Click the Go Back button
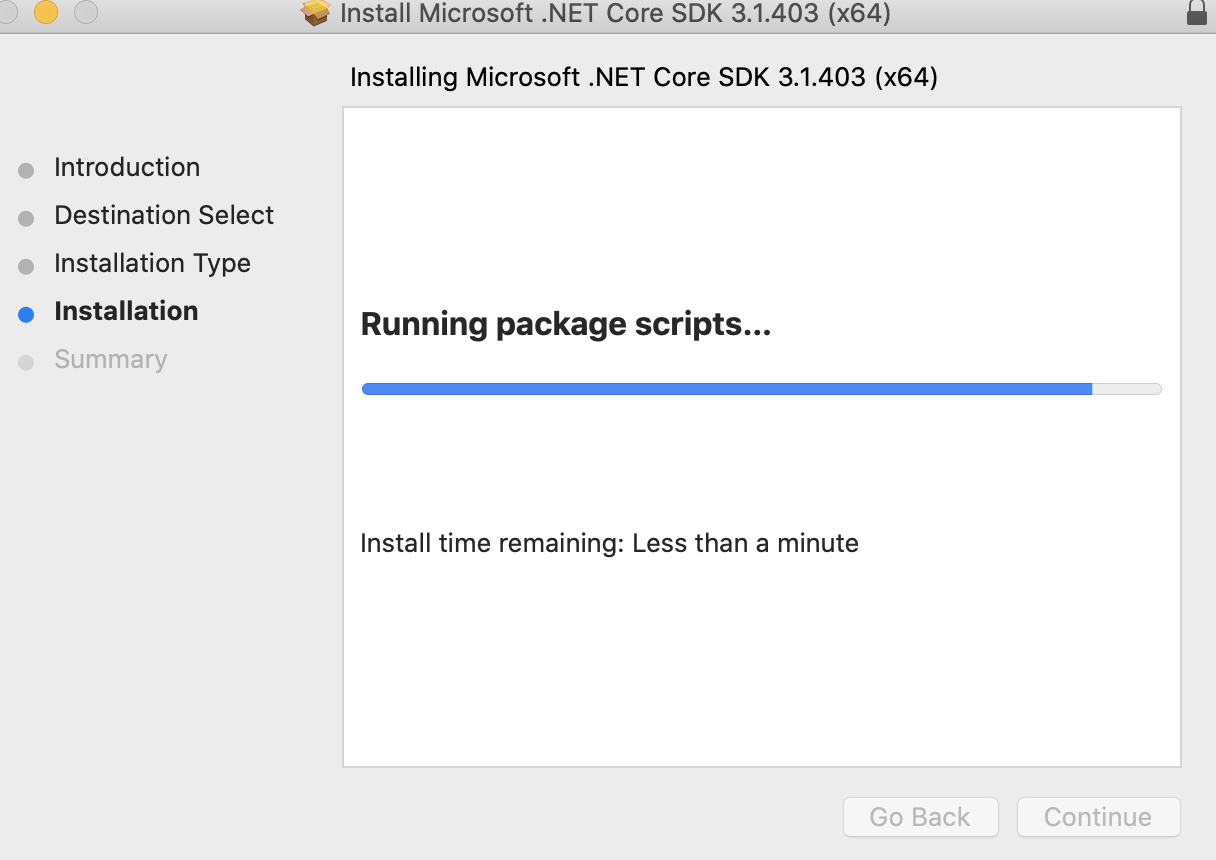This screenshot has width=1216, height=860. [920, 817]
